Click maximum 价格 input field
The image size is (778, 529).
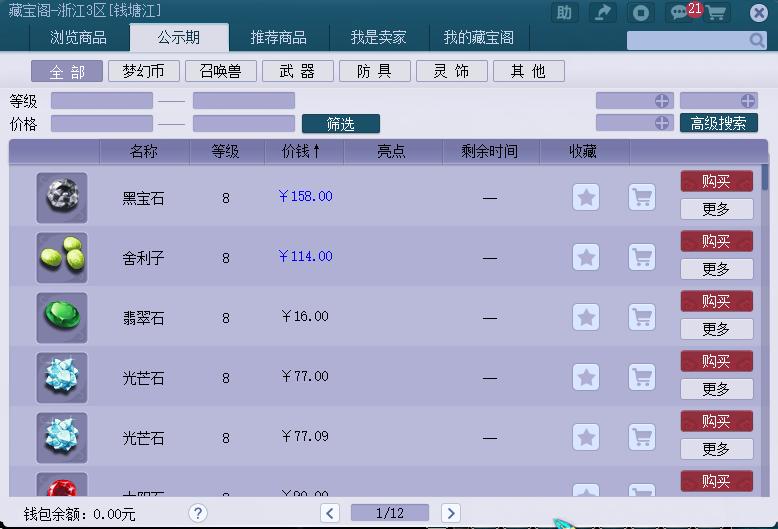tap(244, 123)
